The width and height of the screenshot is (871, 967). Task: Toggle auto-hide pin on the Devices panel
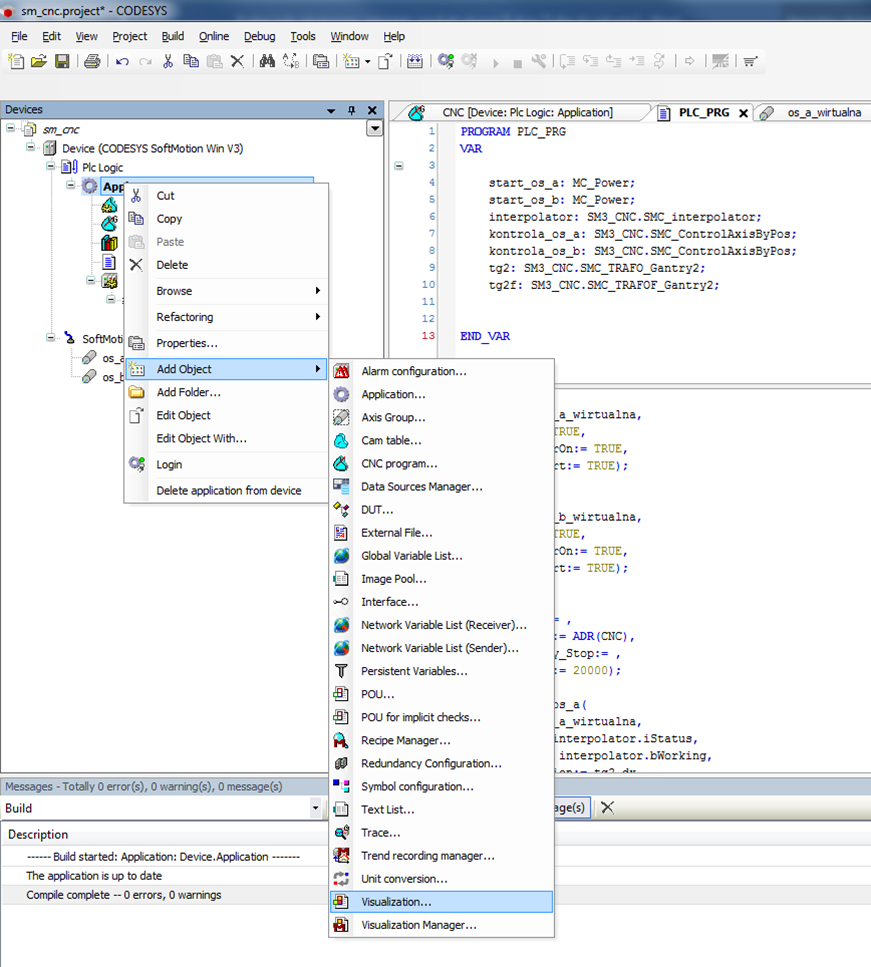click(x=352, y=110)
